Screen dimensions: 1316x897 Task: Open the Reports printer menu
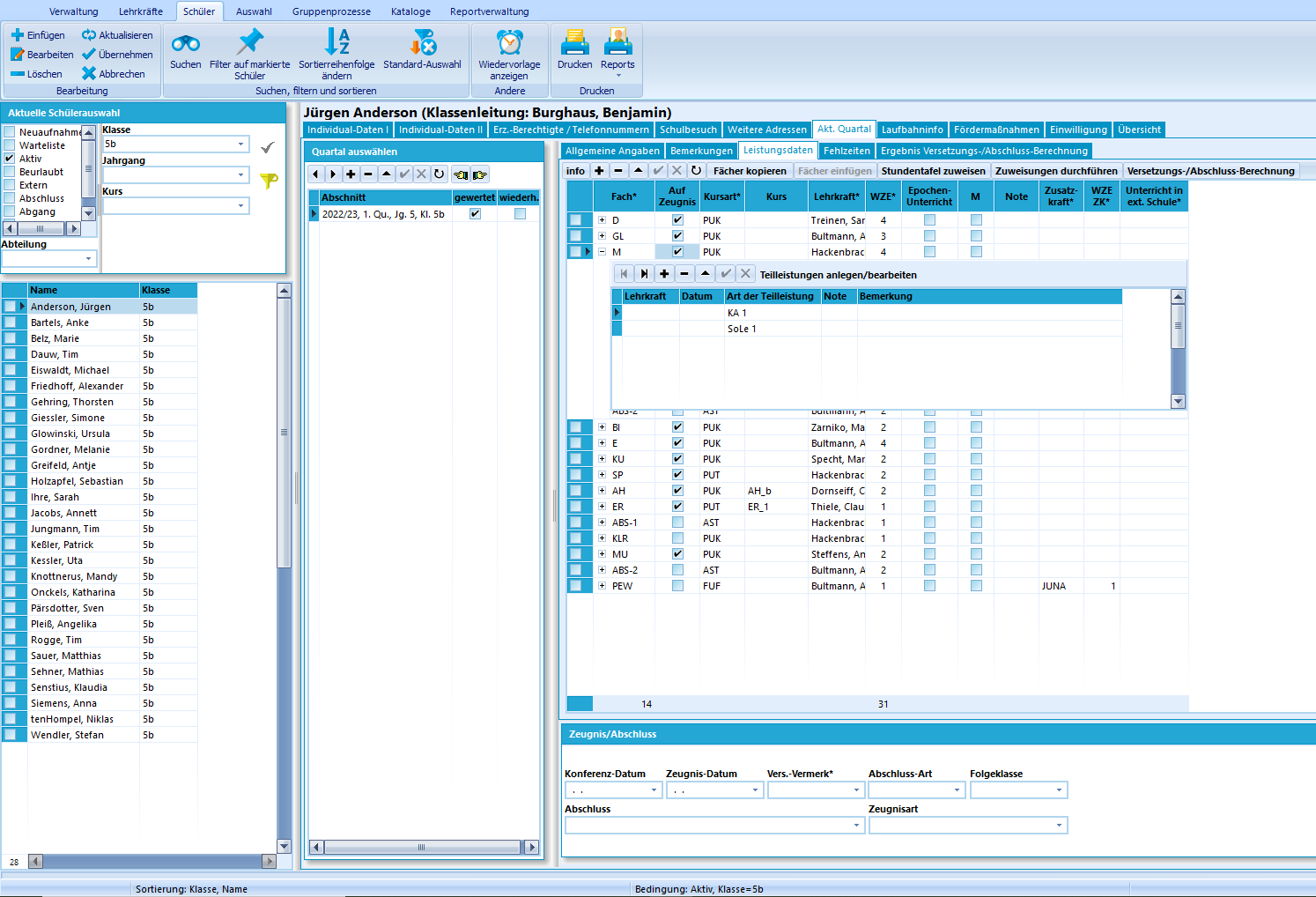point(617,53)
